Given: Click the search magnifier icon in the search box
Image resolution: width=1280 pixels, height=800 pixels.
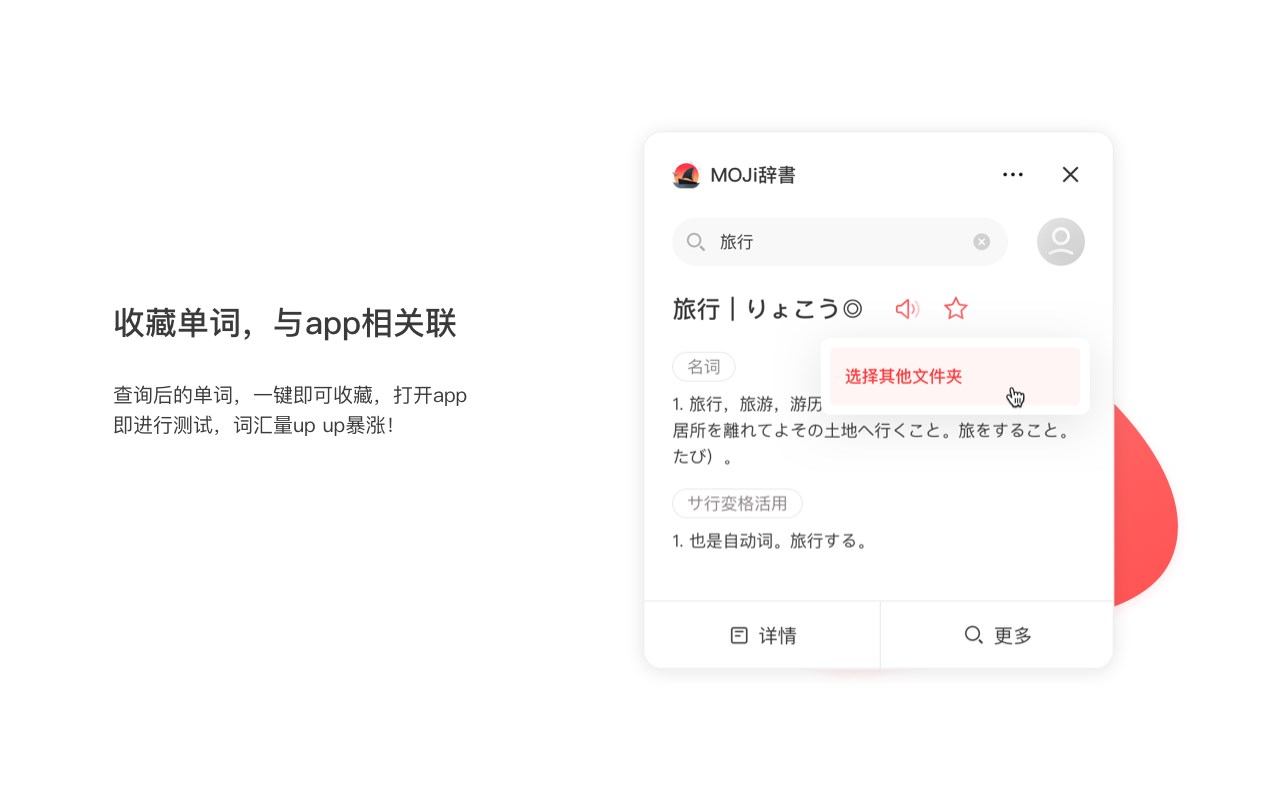Looking at the screenshot, I should point(696,242).
